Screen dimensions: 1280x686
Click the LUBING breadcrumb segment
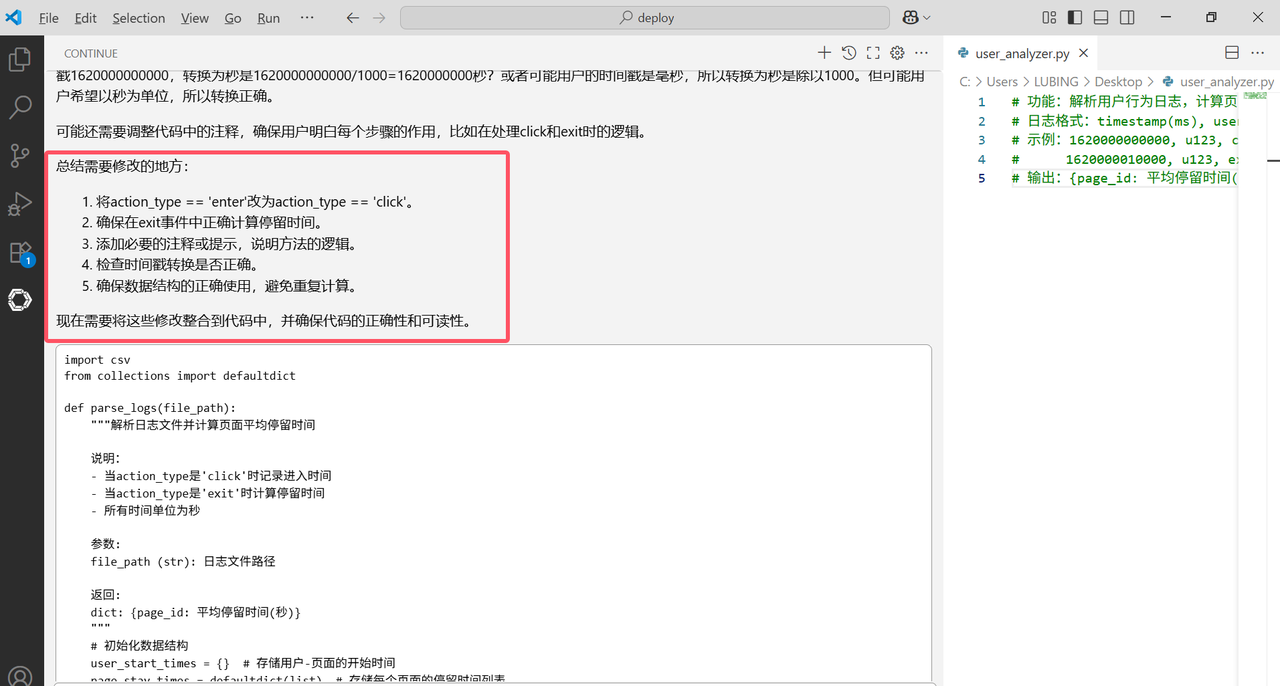[1056, 82]
